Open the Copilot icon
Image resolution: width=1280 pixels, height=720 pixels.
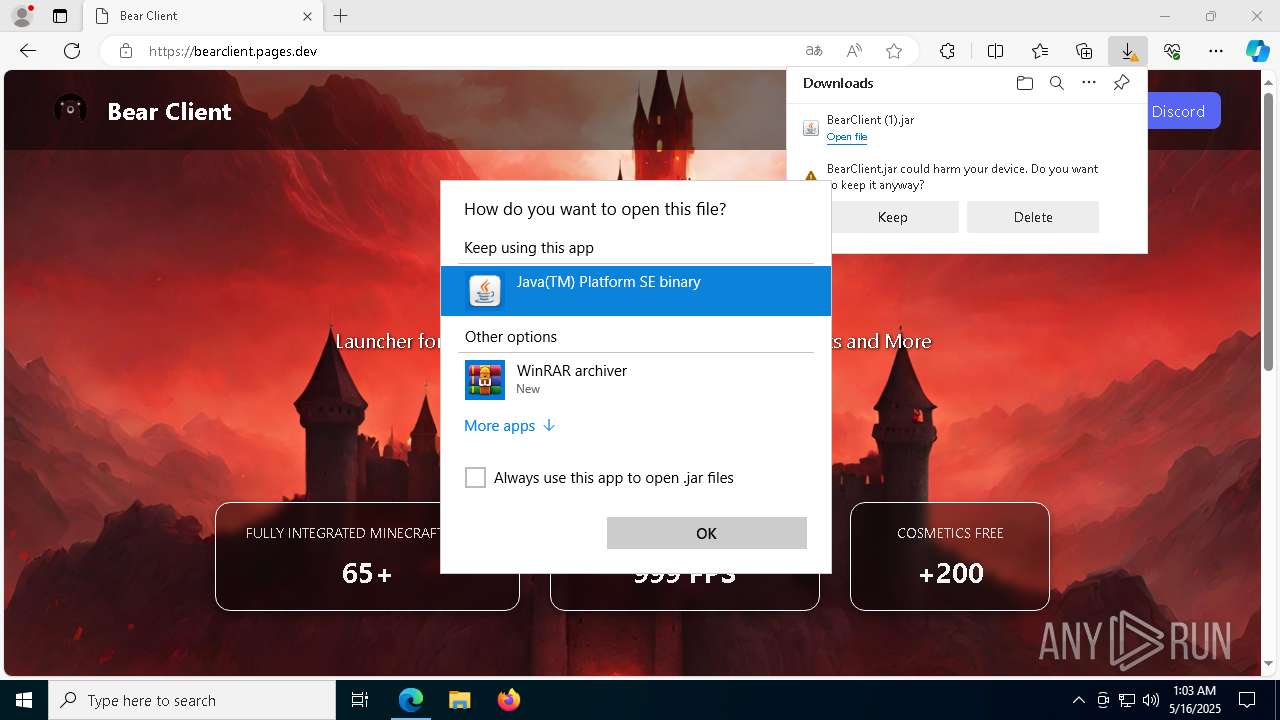point(1257,51)
